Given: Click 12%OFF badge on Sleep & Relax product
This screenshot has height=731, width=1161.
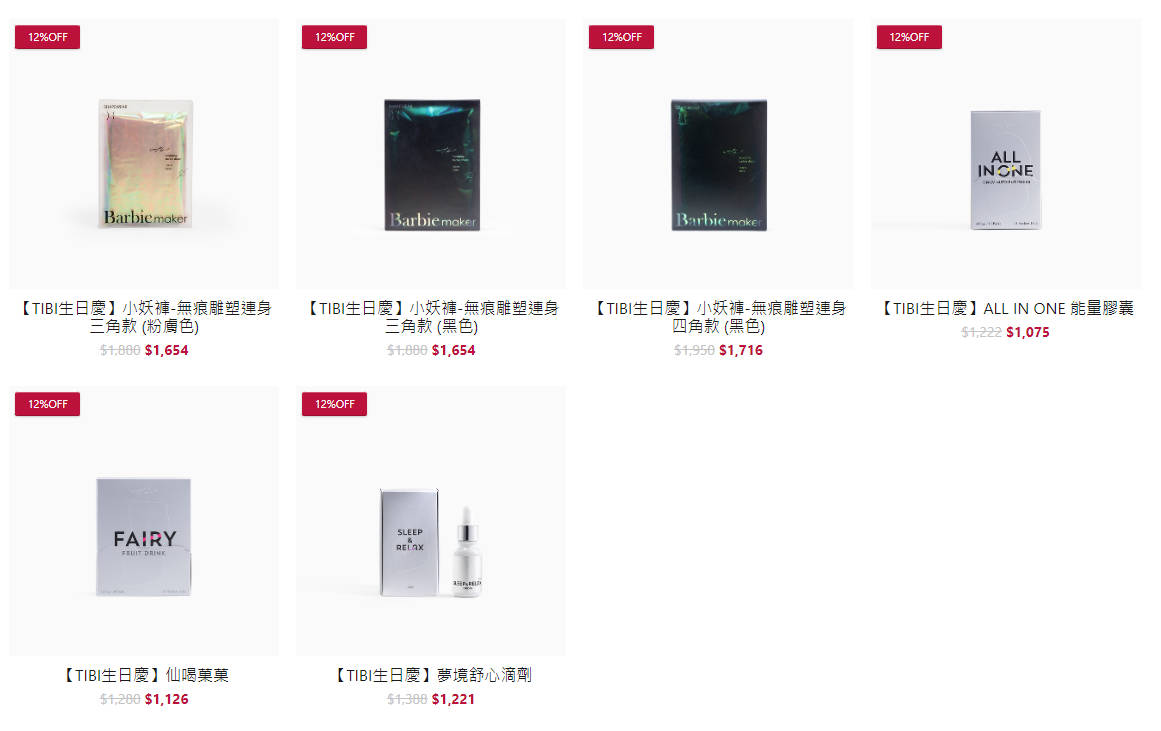Looking at the screenshot, I should (x=335, y=404).
